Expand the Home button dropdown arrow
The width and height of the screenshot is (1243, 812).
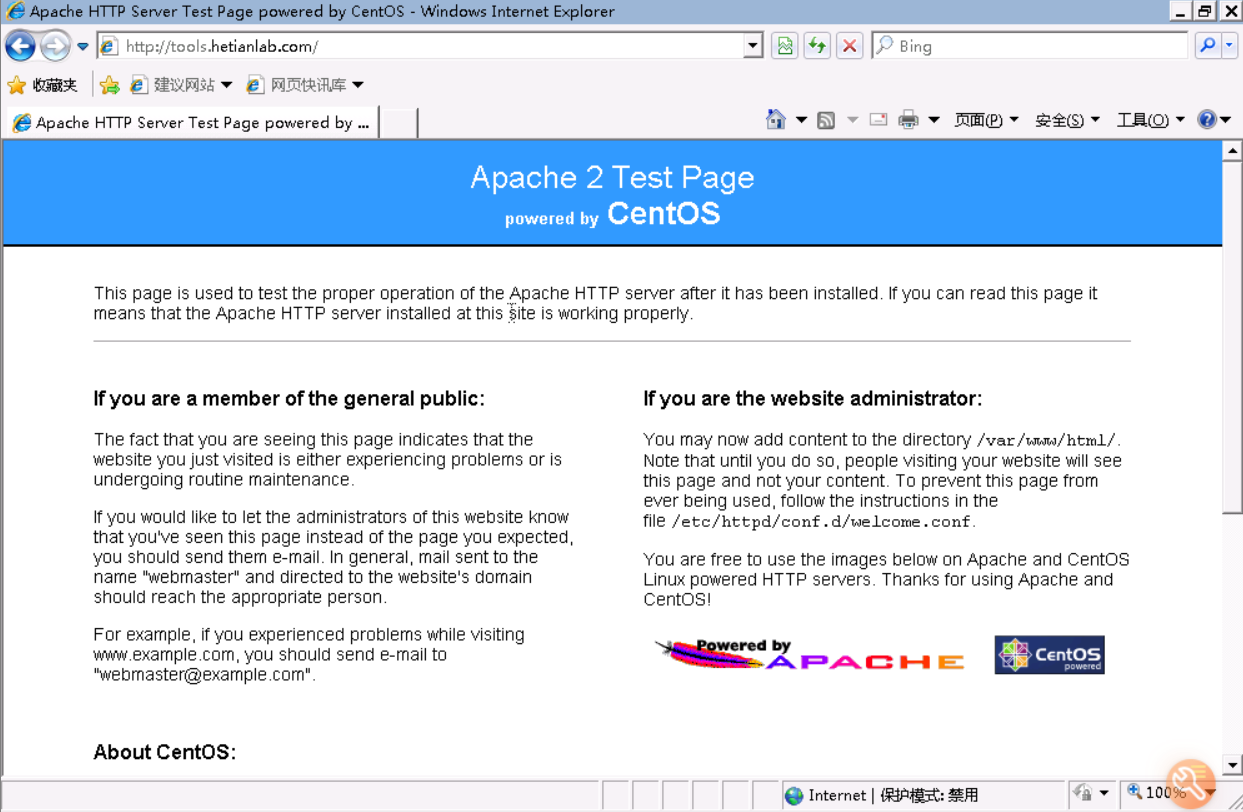tap(801, 120)
